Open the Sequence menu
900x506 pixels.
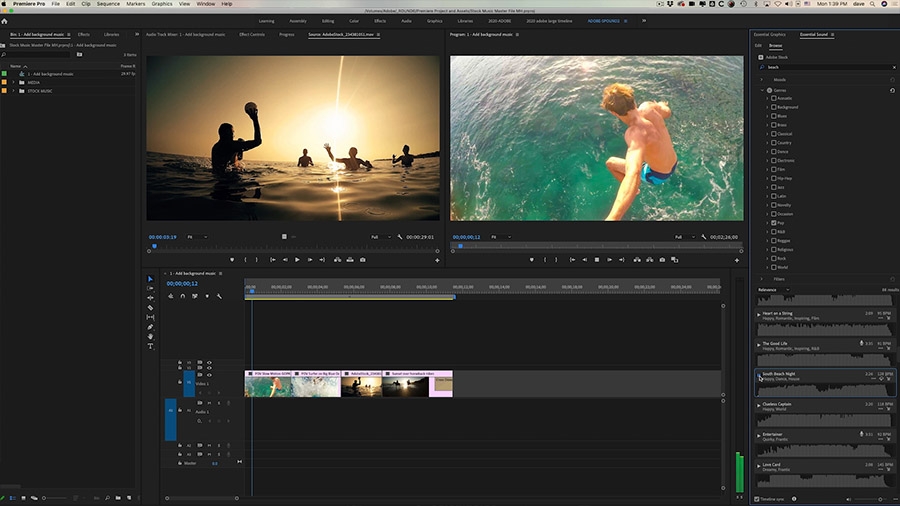pos(108,3)
